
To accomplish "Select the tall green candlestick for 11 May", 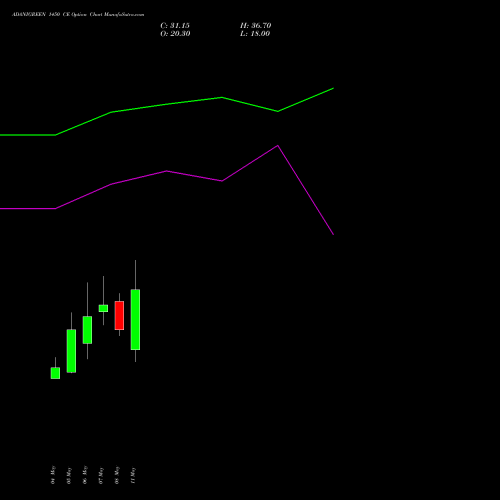I will [x=135, y=319].
